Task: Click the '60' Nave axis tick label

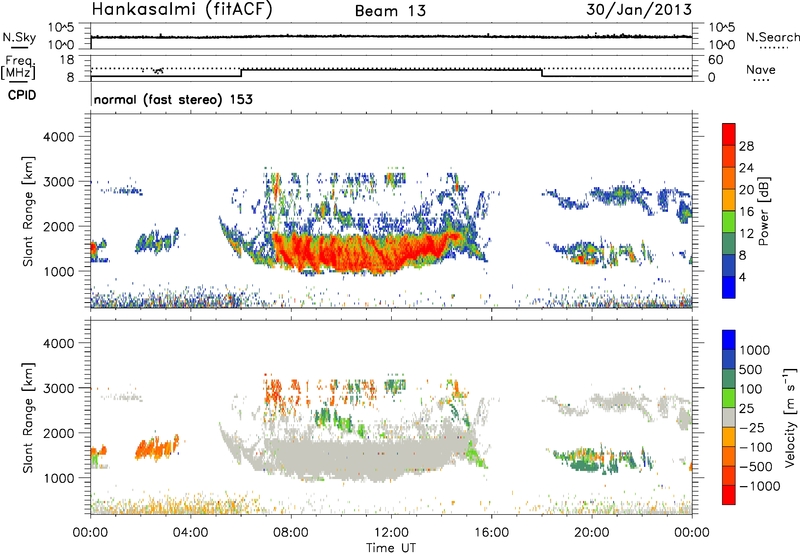Action: click(715, 60)
